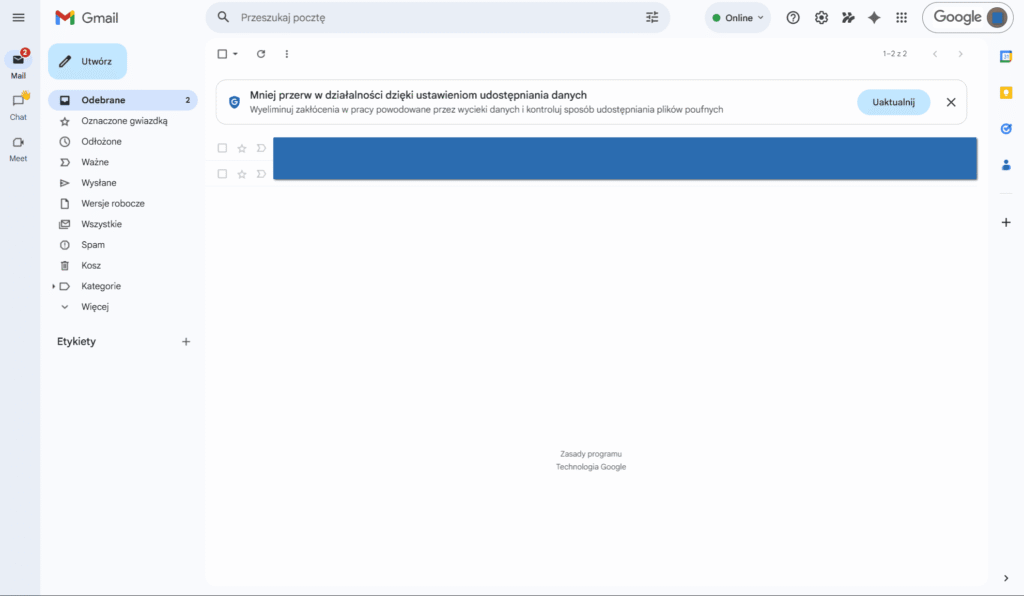Open the selection options dropdown arrow
Image resolution: width=1024 pixels, height=596 pixels.
(234, 54)
